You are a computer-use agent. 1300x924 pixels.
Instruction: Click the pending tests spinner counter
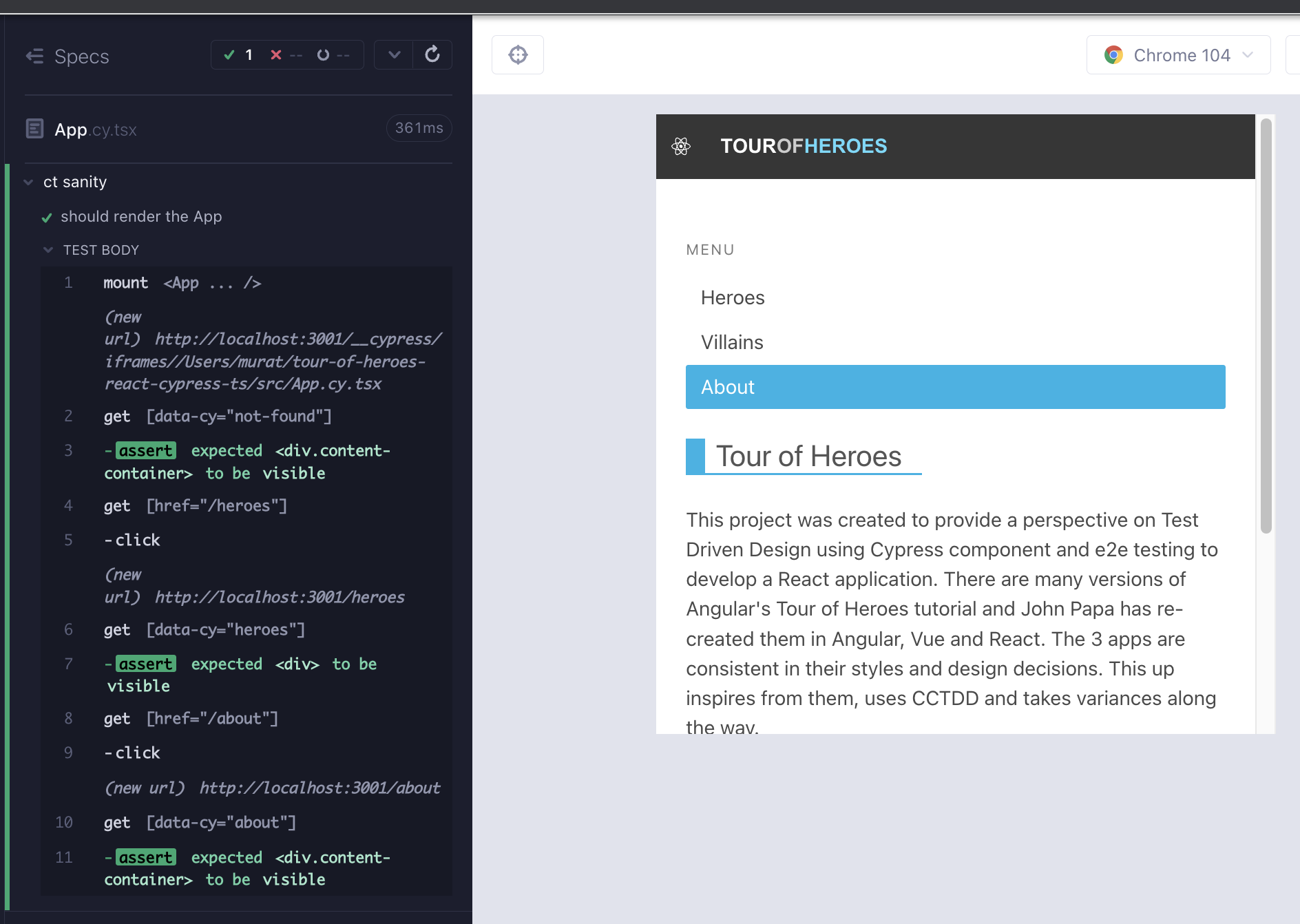[333, 55]
